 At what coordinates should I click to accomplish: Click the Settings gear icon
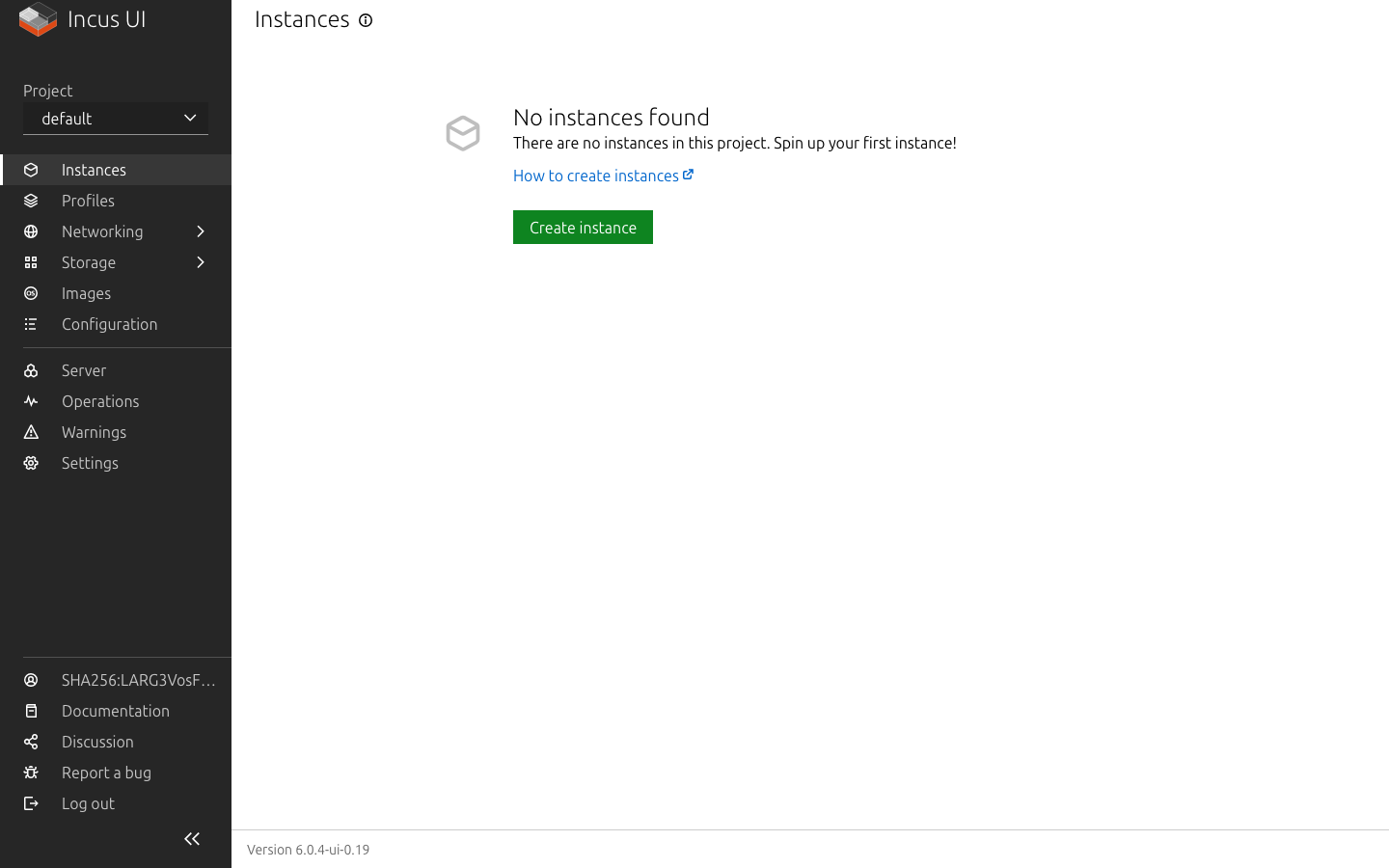point(31,463)
